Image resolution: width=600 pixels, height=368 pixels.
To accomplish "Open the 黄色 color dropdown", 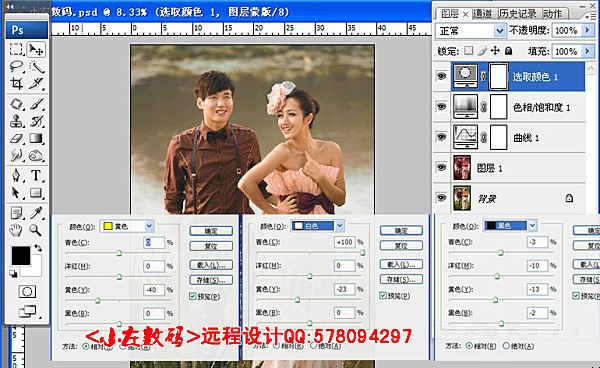I will [x=149, y=226].
